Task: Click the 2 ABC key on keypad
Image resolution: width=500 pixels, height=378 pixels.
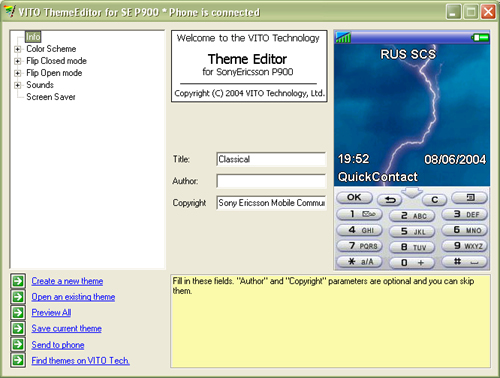Action: [x=412, y=216]
